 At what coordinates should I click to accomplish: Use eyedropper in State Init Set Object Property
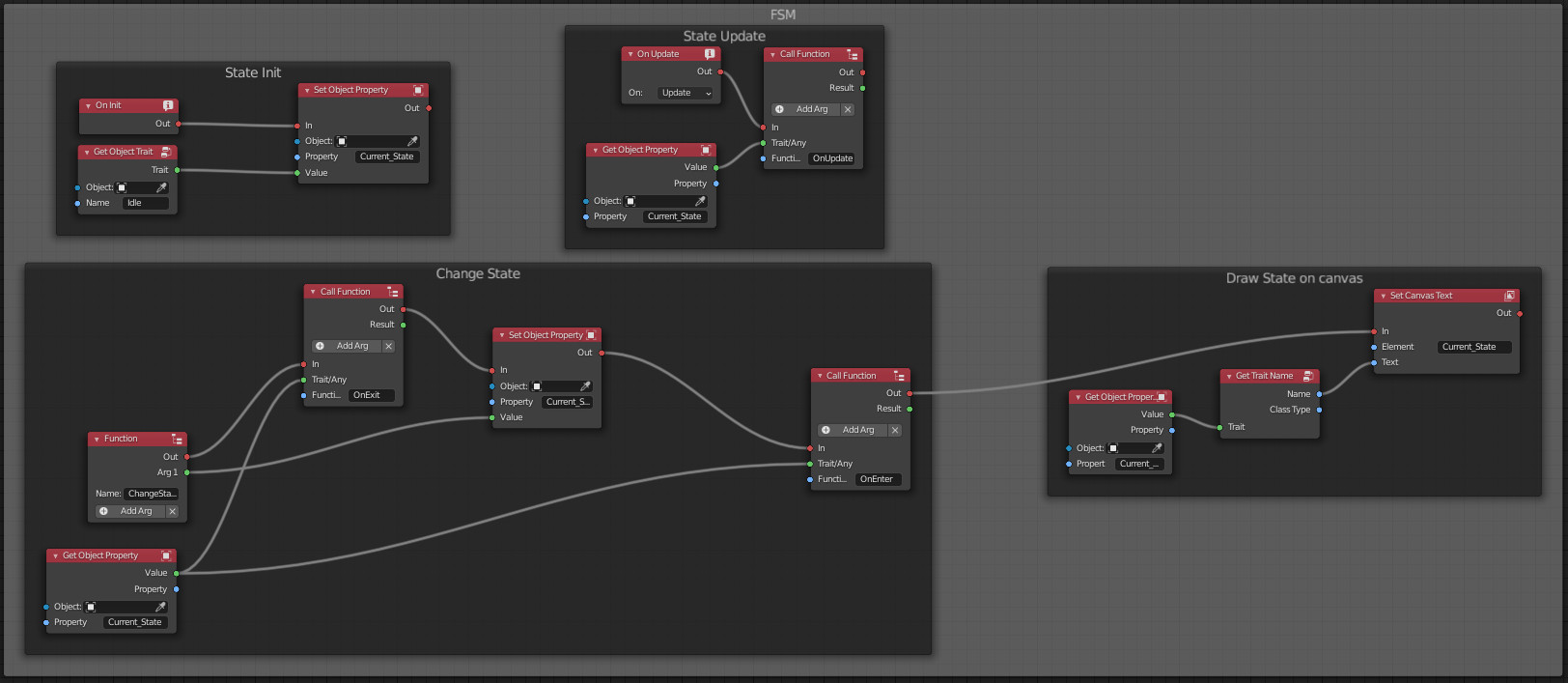point(412,141)
